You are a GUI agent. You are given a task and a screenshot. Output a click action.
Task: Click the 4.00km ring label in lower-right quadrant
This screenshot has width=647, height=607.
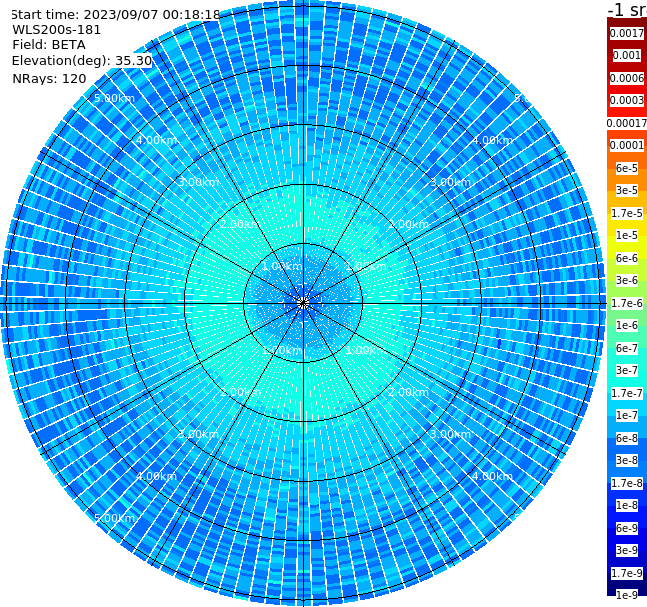tap(492, 476)
